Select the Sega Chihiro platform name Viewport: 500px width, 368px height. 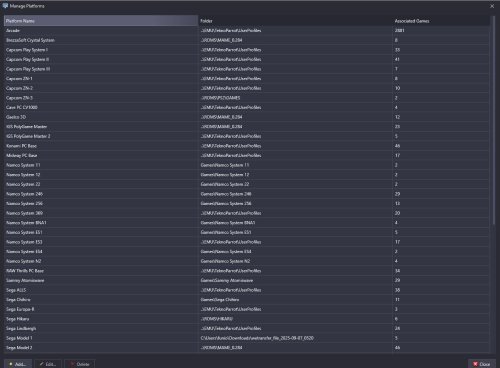point(18,300)
